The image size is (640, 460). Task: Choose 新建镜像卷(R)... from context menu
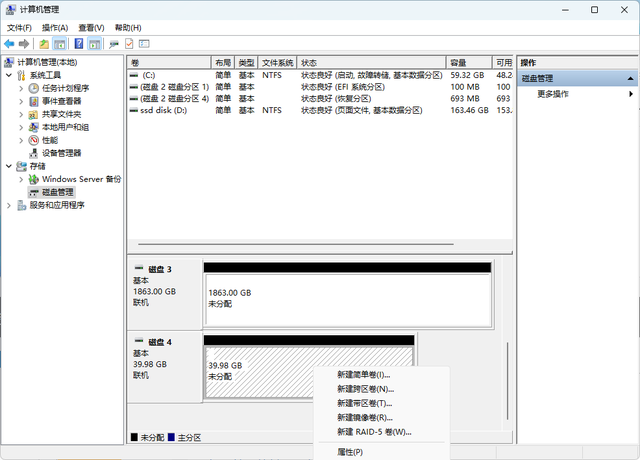pos(382,418)
